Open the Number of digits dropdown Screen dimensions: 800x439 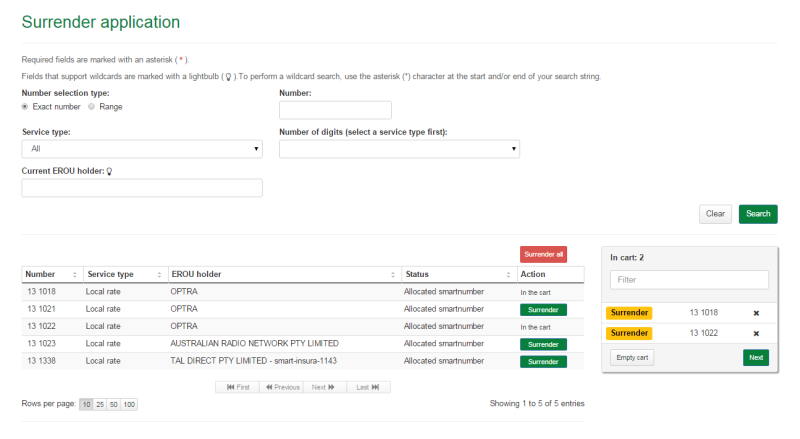tap(399, 149)
